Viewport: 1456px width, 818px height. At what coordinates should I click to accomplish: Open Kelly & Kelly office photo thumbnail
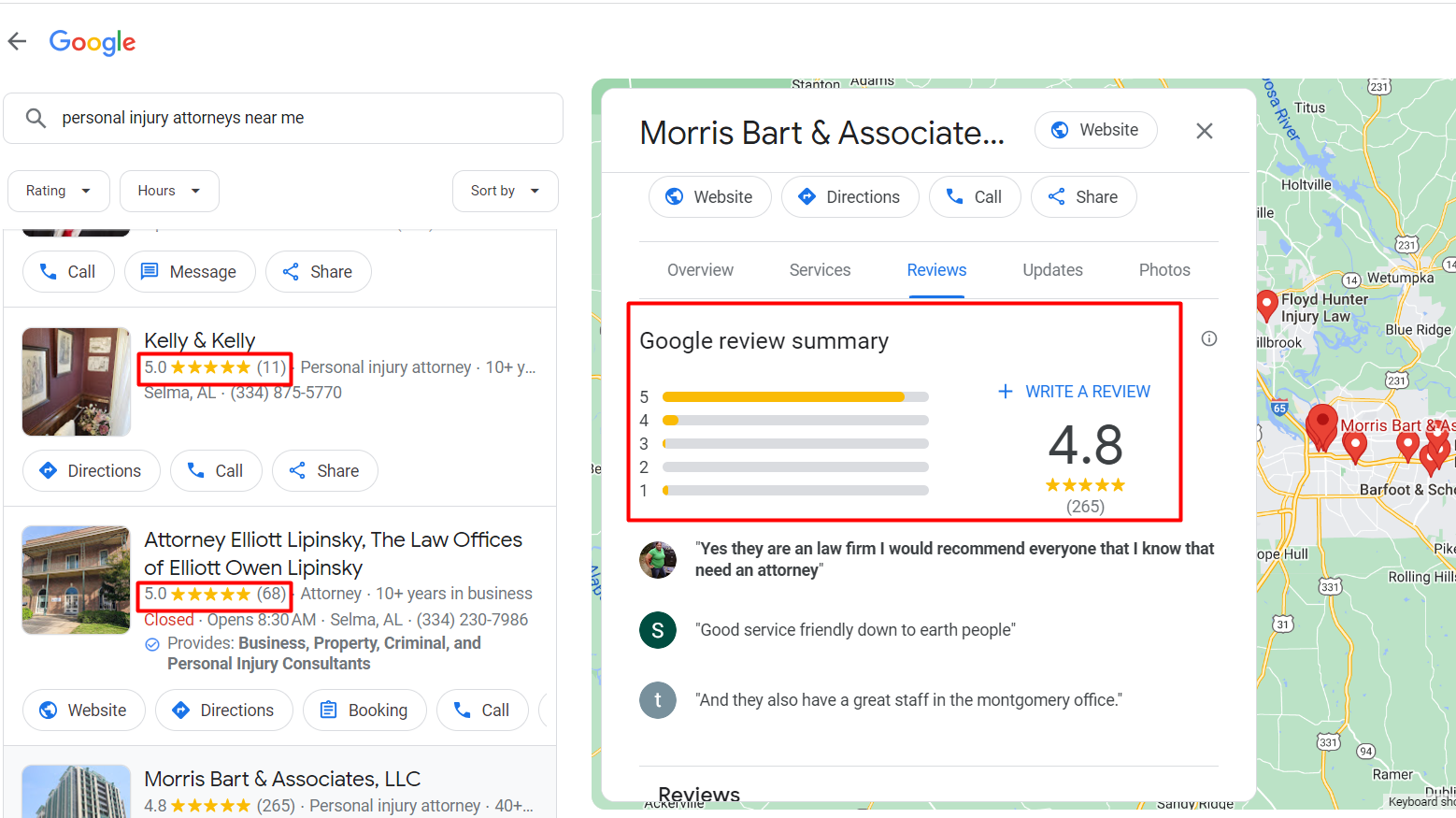click(77, 381)
